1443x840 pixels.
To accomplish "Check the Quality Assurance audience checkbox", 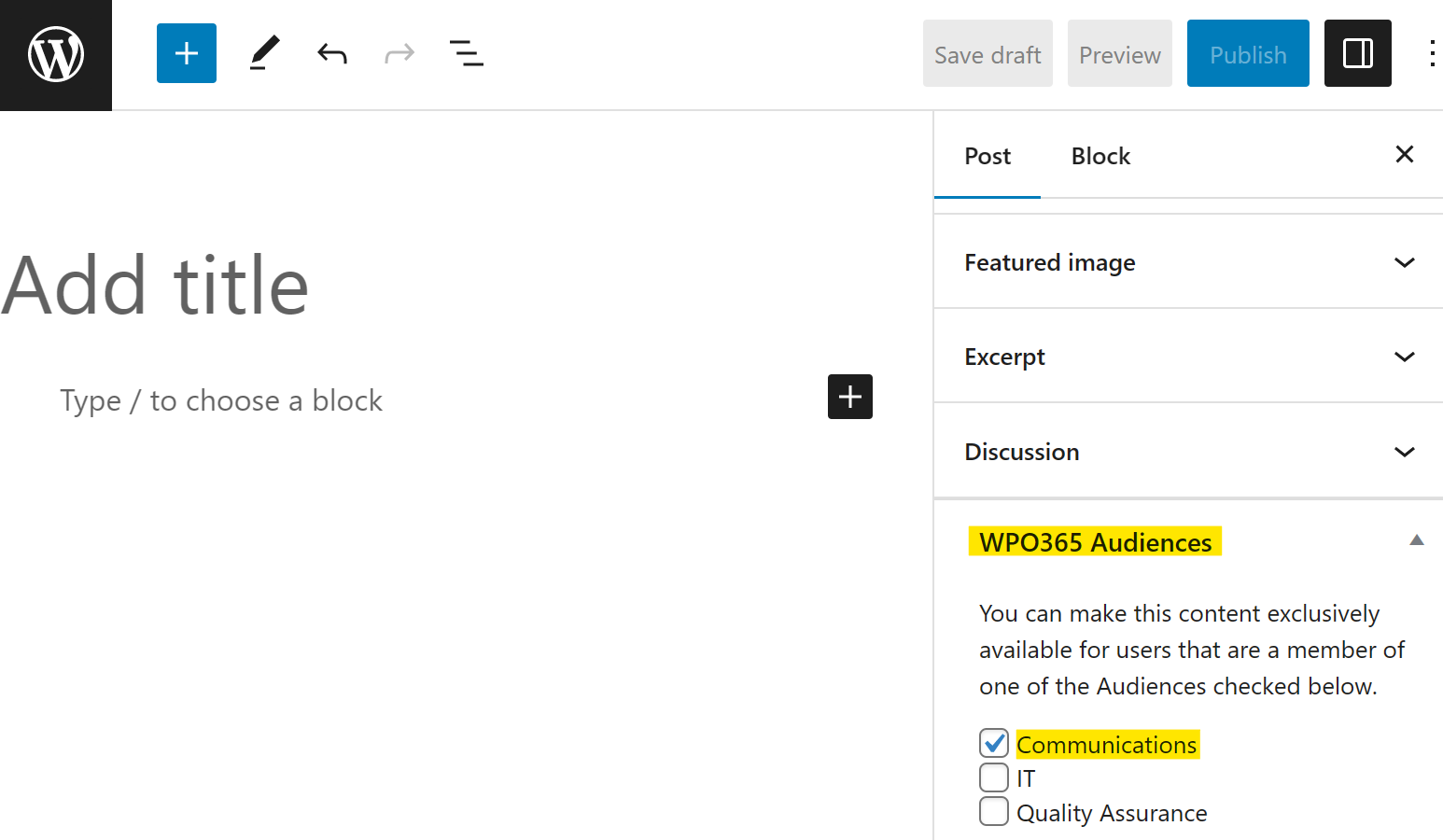I will click(x=994, y=811).
